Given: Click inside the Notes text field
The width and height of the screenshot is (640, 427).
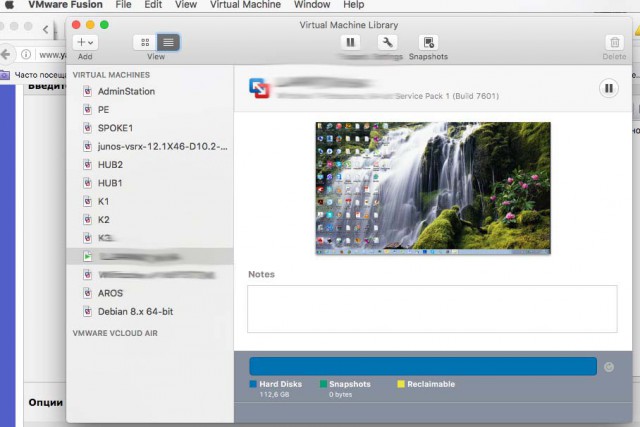Looking at the screenshot, I should [x=432, y=309].
